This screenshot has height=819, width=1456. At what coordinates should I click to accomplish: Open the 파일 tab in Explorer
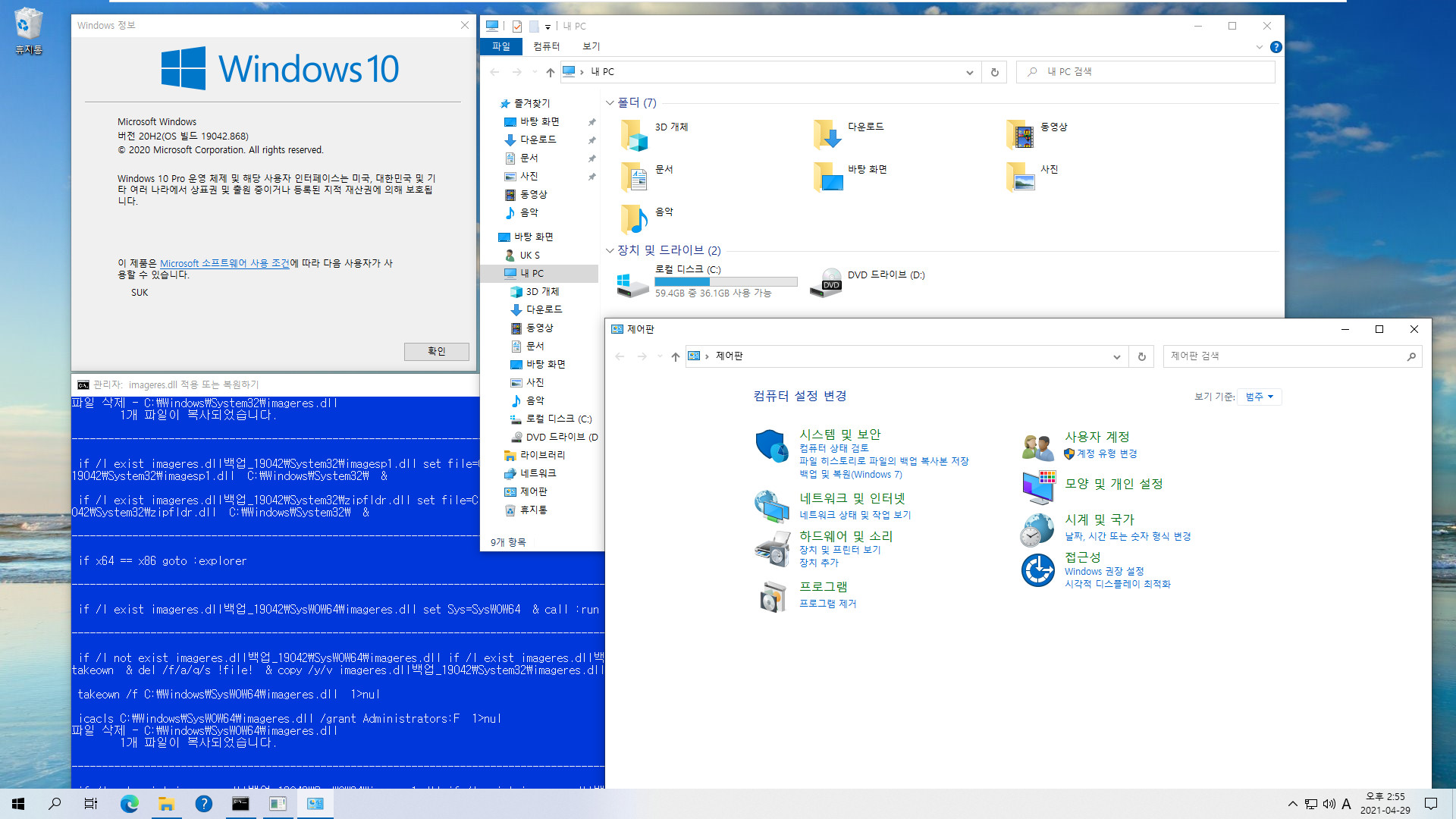pyautogui.click(x=501, y=46)
